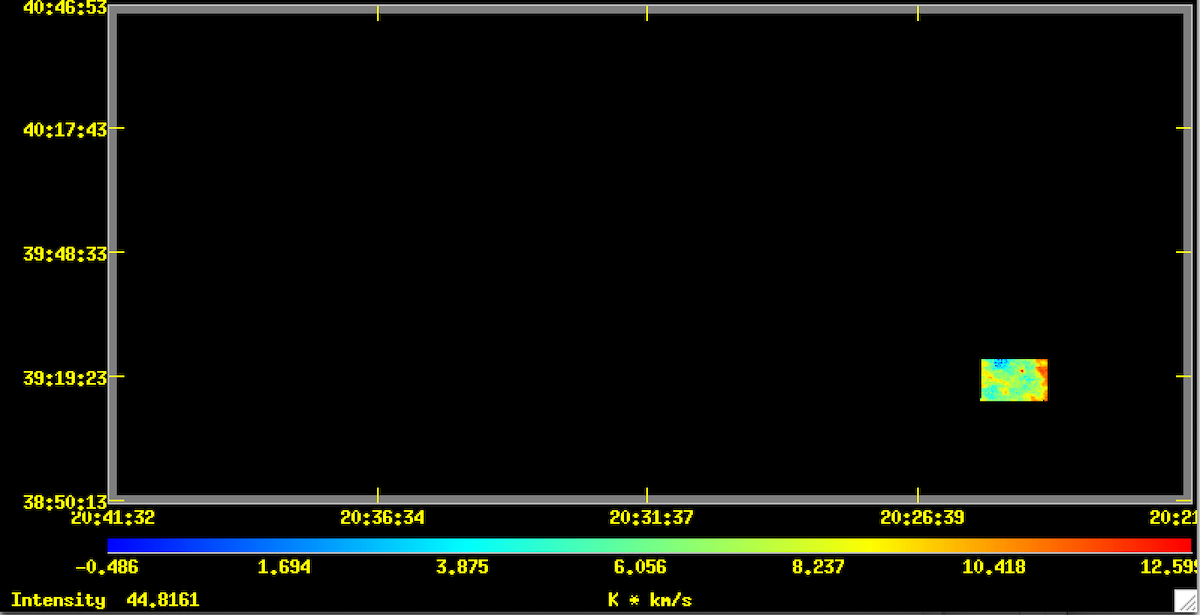Click the right ascension label 20:31:37
1200x615 pixels.
[653, 517]
